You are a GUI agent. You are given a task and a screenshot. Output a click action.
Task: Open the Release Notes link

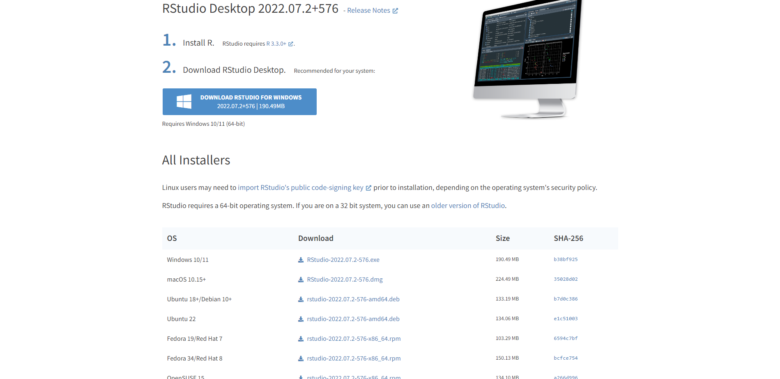[x=369, y=10]
